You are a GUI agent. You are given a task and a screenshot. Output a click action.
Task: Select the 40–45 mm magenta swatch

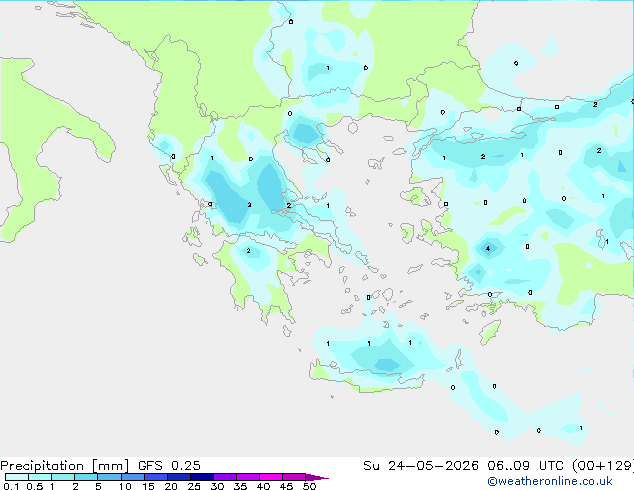pos(271,477)
